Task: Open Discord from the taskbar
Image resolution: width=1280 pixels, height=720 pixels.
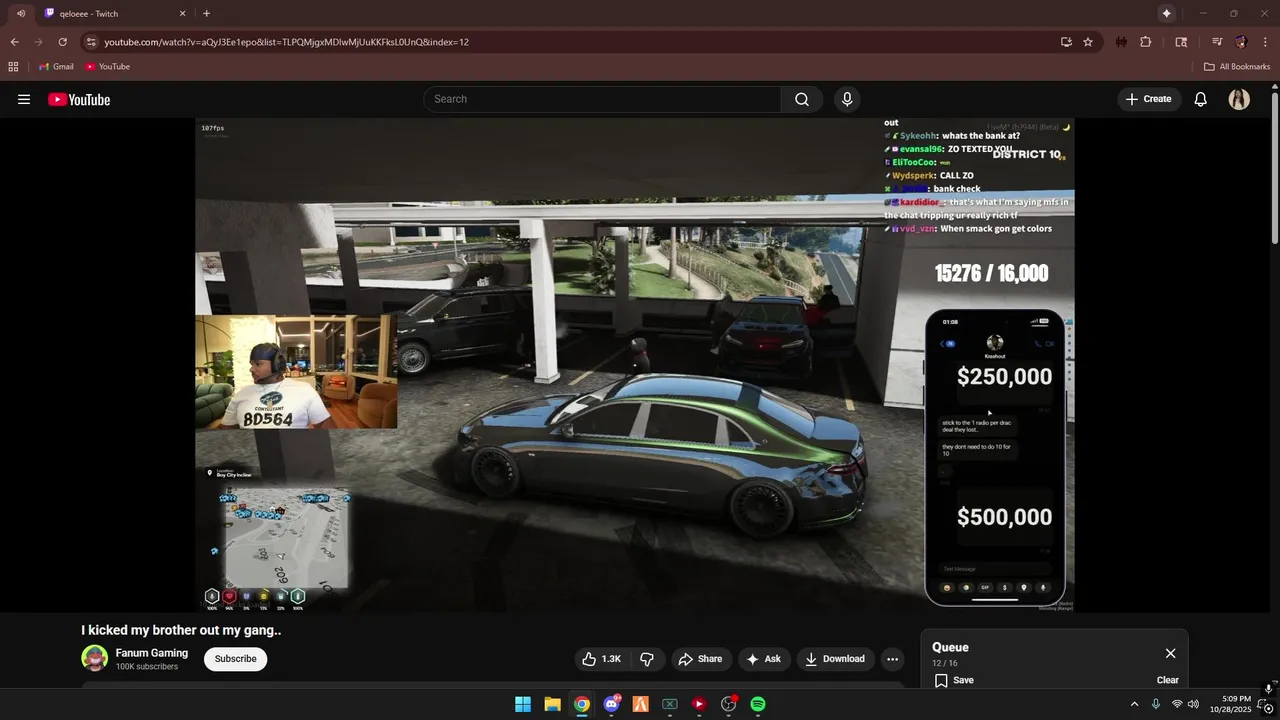Action: pos(611,704)
